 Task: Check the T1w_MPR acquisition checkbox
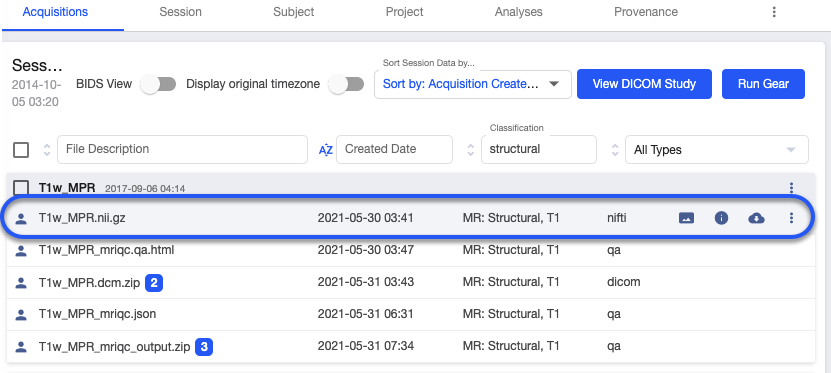21,188
